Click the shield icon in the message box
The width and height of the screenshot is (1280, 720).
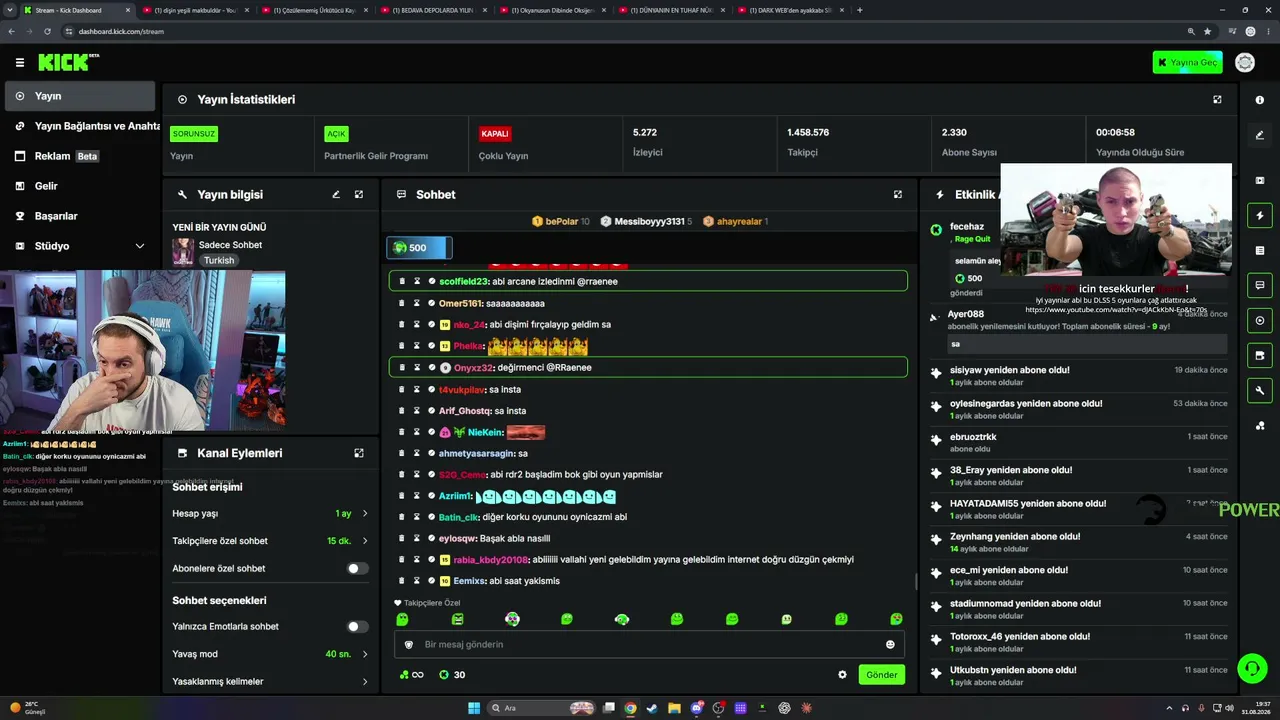pyautogui.click(x=408, y=645)
